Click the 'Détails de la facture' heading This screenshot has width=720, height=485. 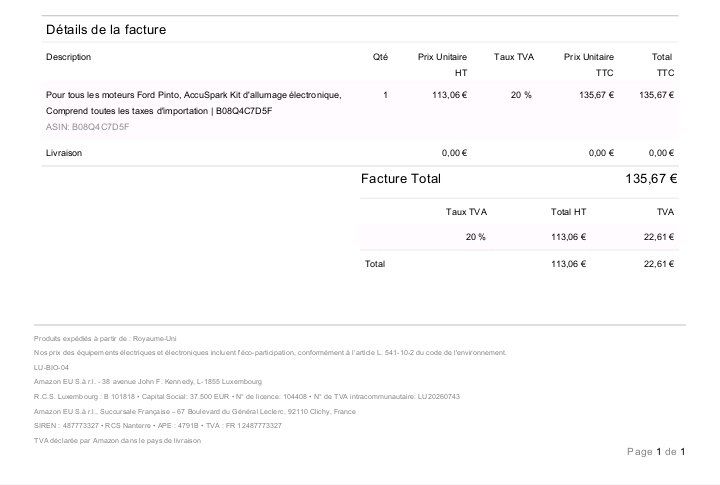(x=106, y=30)
